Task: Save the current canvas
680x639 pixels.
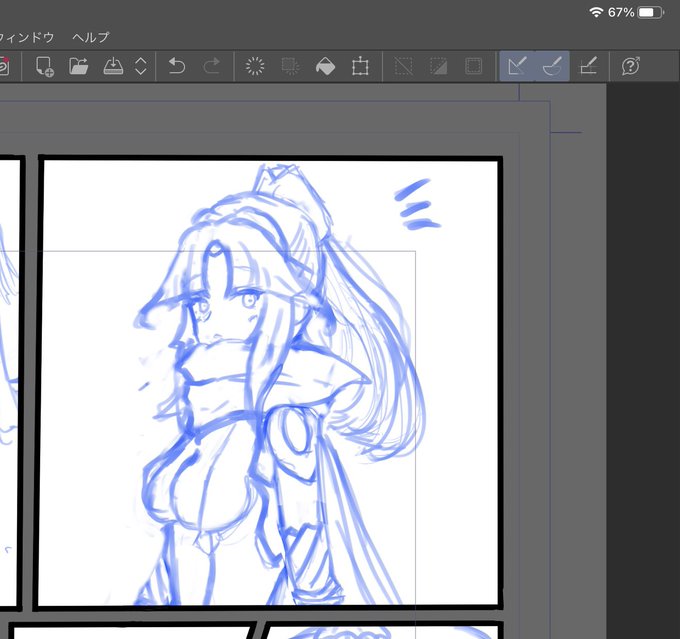Action: pos(113,66)
